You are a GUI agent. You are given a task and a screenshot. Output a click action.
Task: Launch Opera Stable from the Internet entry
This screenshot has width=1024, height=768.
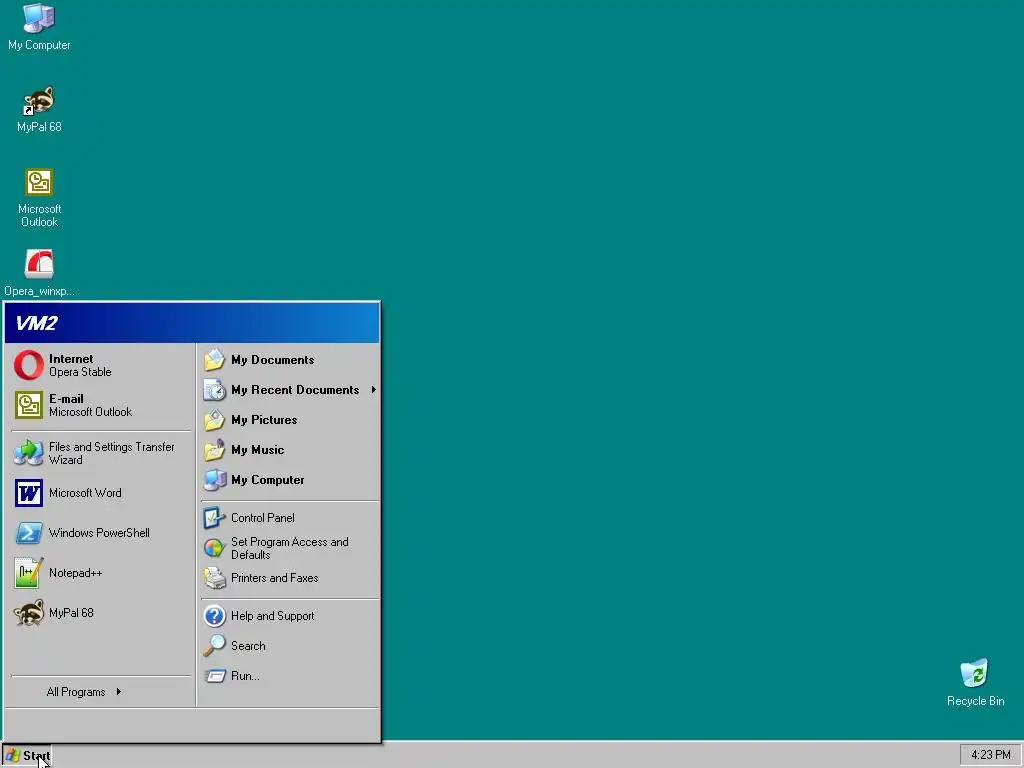(101, 365)
